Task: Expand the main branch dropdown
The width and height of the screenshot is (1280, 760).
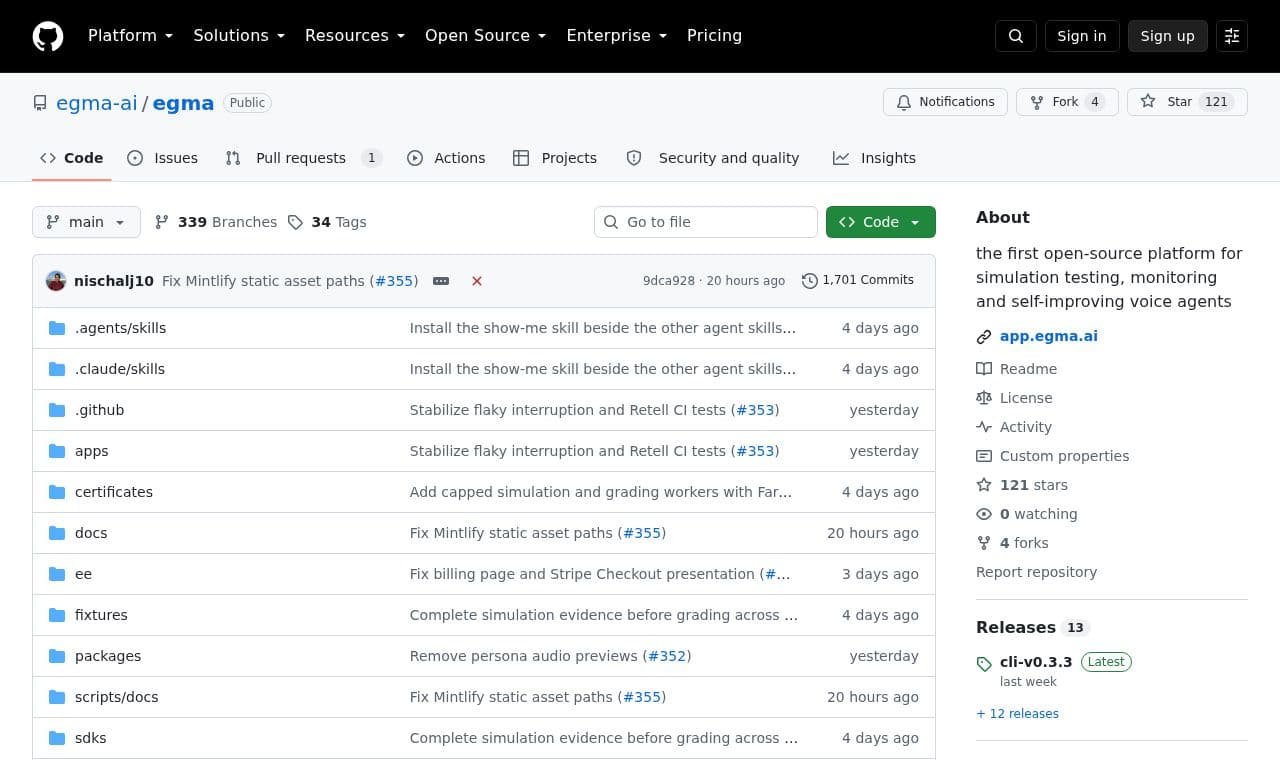Action: pyautogui.click(x=86, y=222)
